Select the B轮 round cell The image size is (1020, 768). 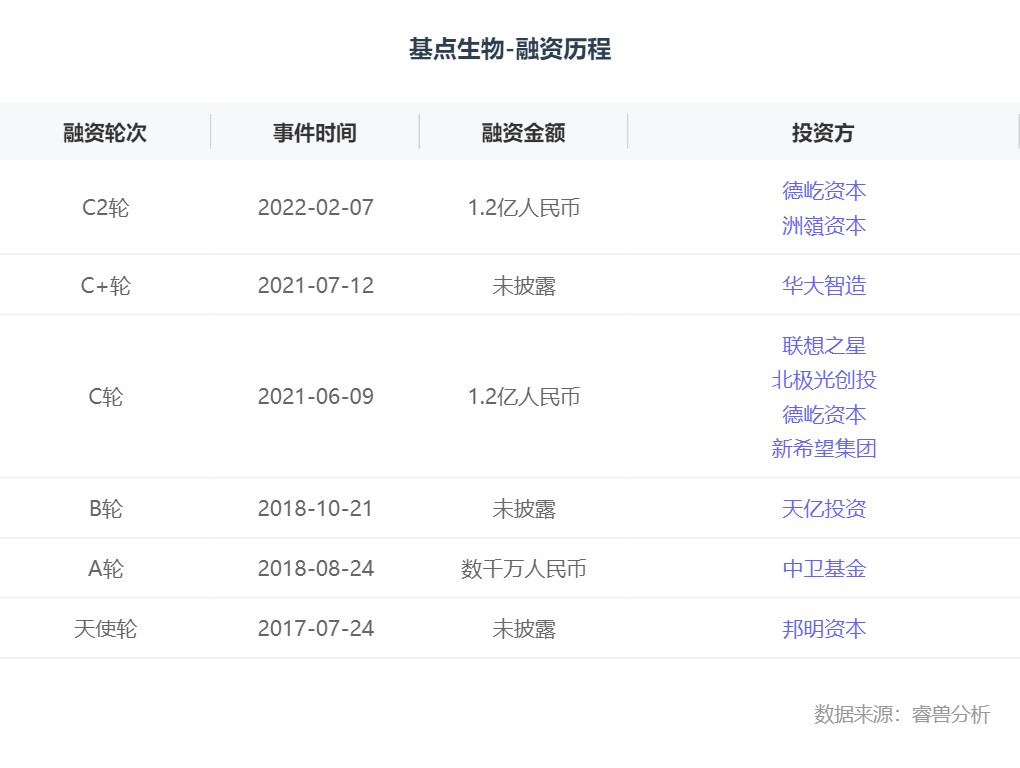[105, 509]
